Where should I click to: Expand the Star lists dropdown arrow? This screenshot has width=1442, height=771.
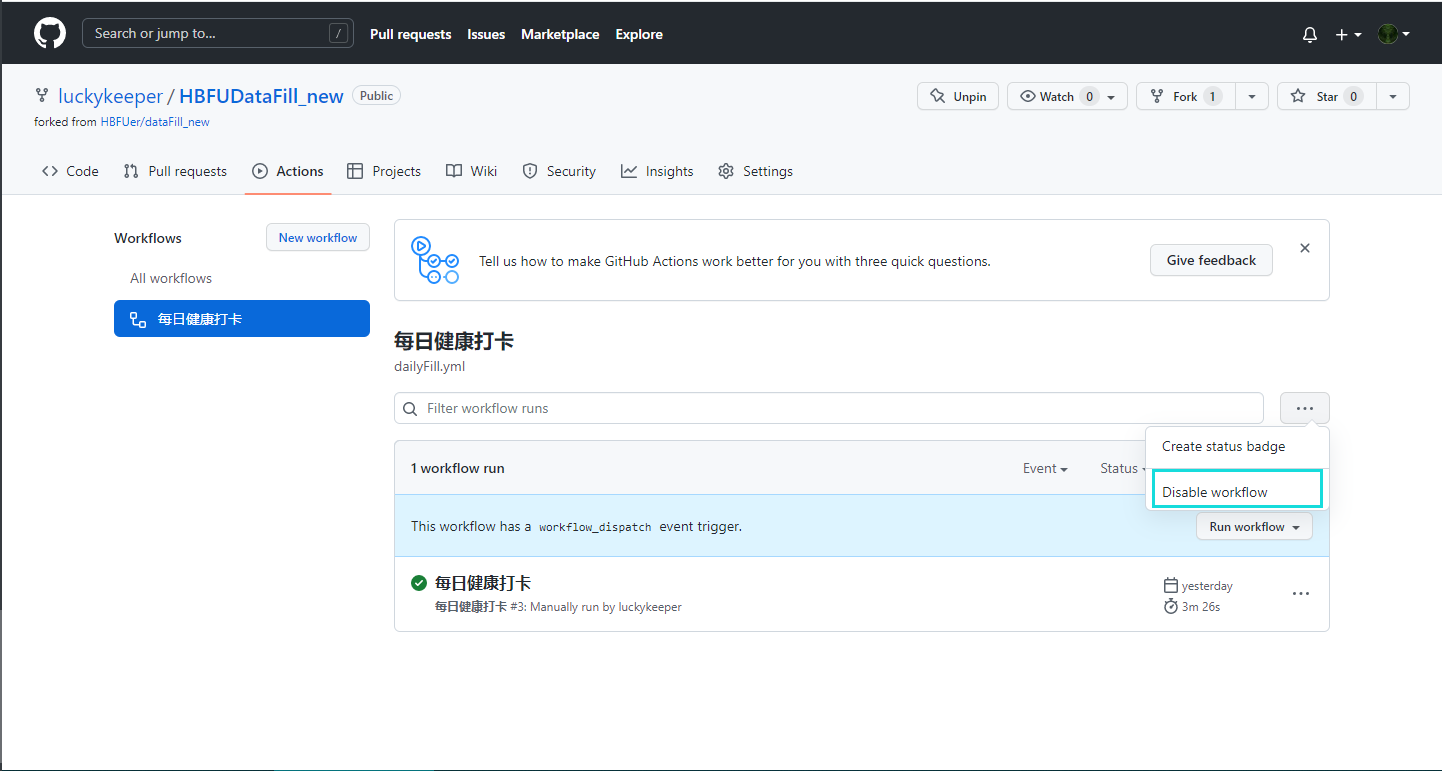coord(1393,96)
